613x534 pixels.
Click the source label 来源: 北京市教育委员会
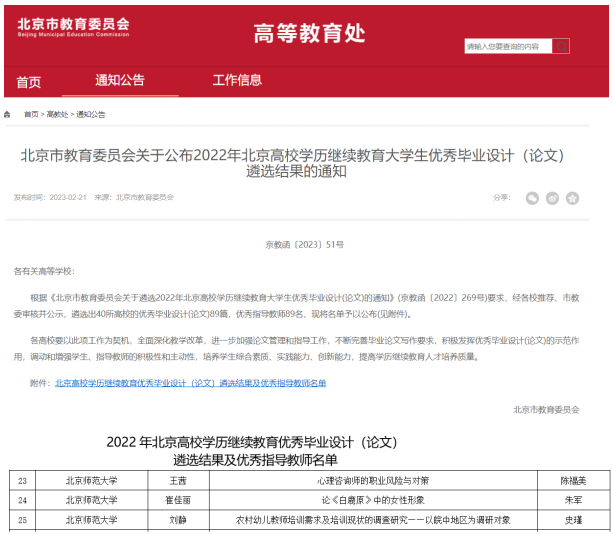pyautogui.click(x=134, y=197)
